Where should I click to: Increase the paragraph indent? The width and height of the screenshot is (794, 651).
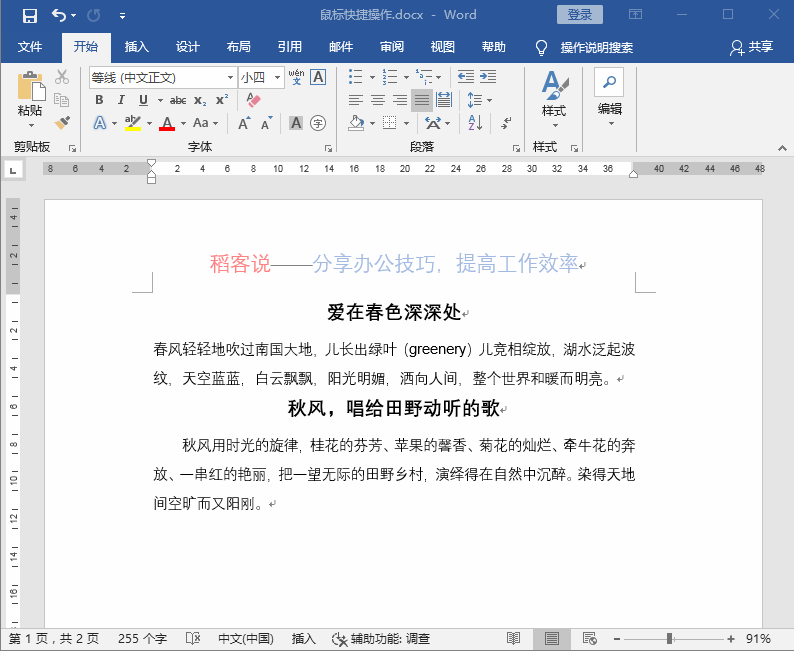[488, 77]
